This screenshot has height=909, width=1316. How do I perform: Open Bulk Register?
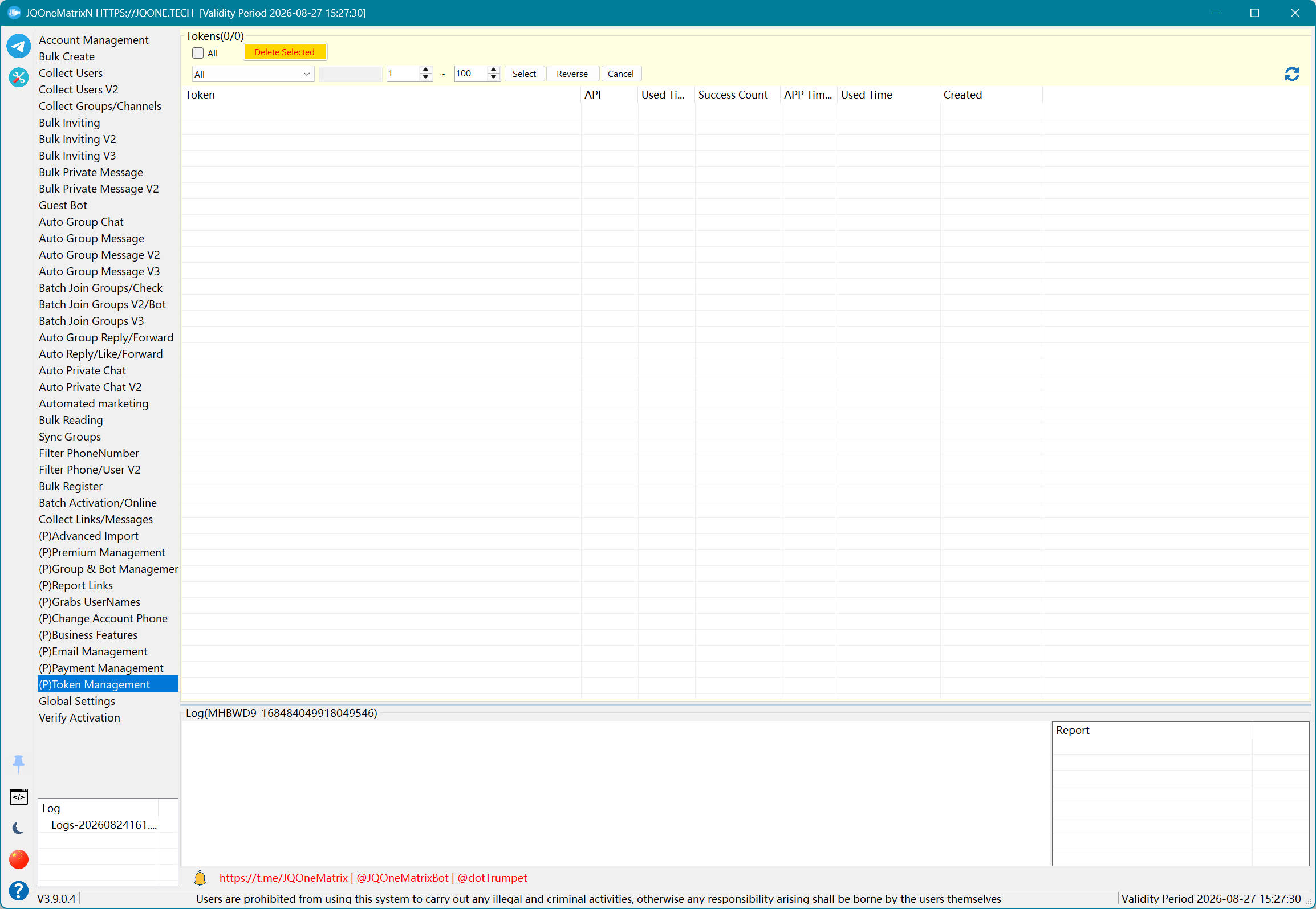pyautogui.click(x=71, y=486)
